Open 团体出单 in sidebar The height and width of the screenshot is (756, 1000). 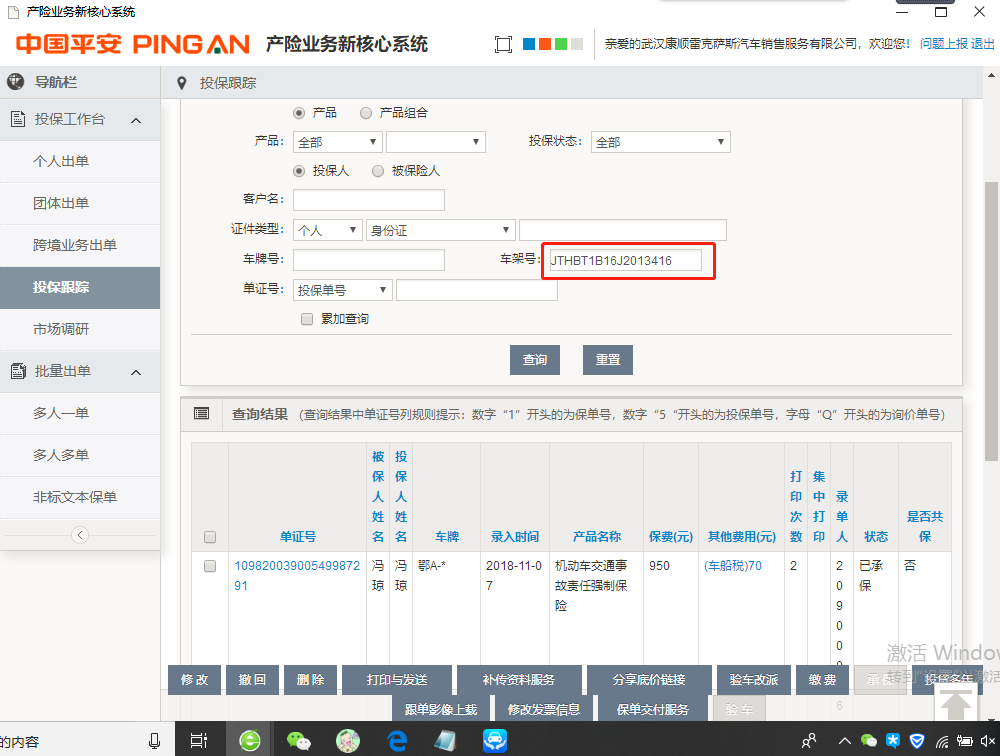(80, 204)
